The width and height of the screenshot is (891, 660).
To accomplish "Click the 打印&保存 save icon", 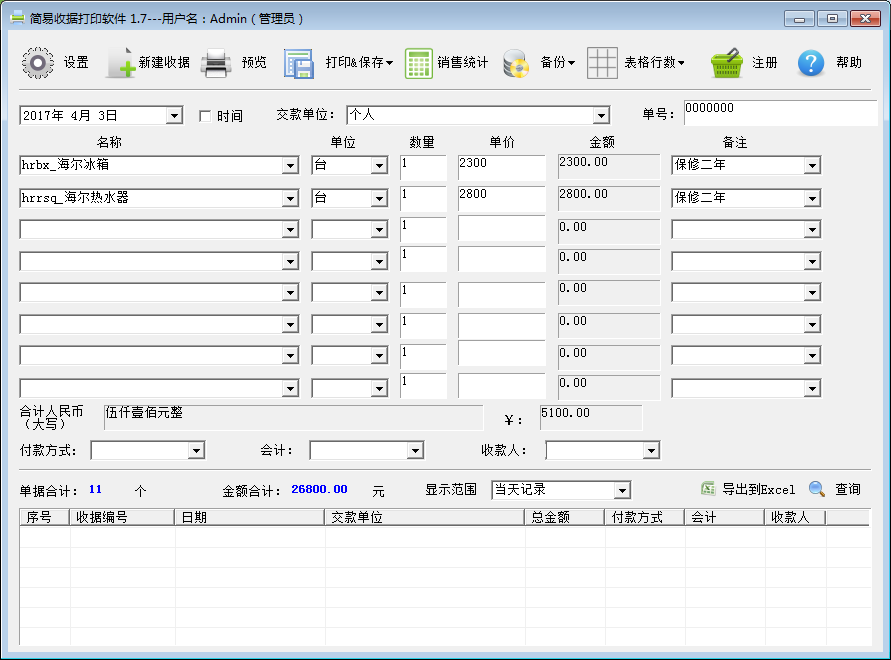I will coord(298,63).
